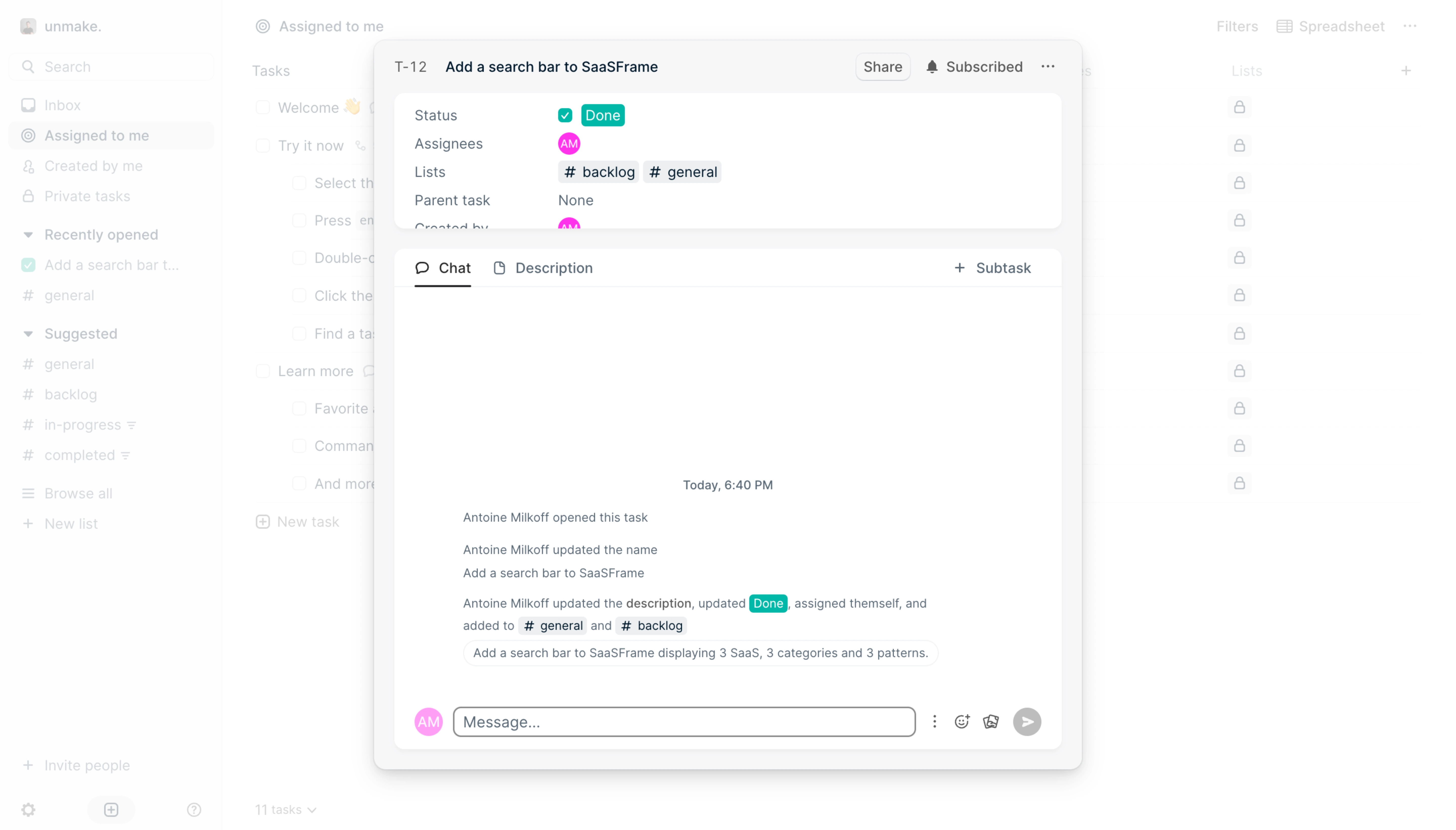Screen dimensions: 1456x830
Task: Open the GIF/image attachment icon
Action: 991,722
